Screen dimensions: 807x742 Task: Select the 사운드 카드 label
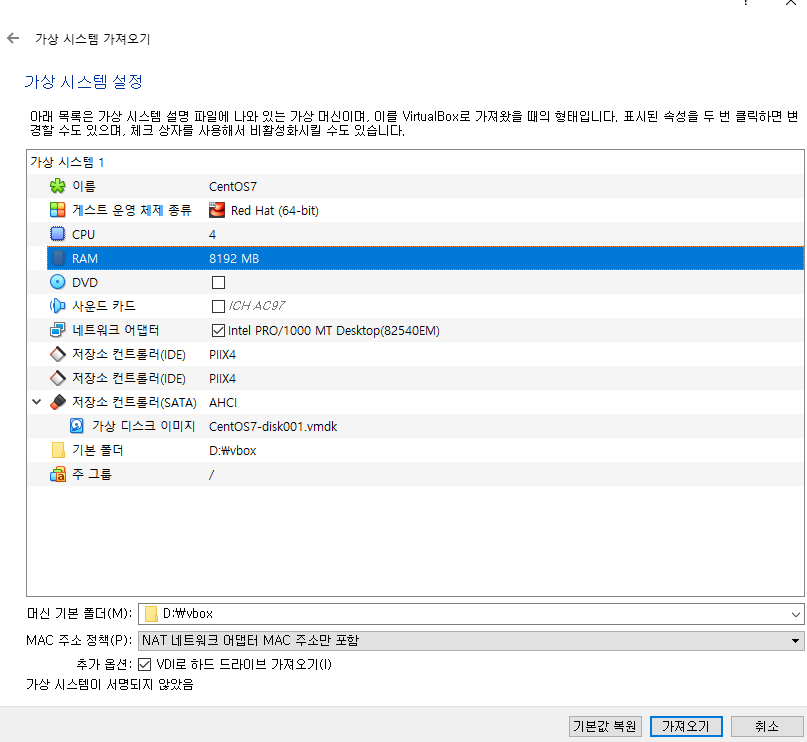pos(103,306)
